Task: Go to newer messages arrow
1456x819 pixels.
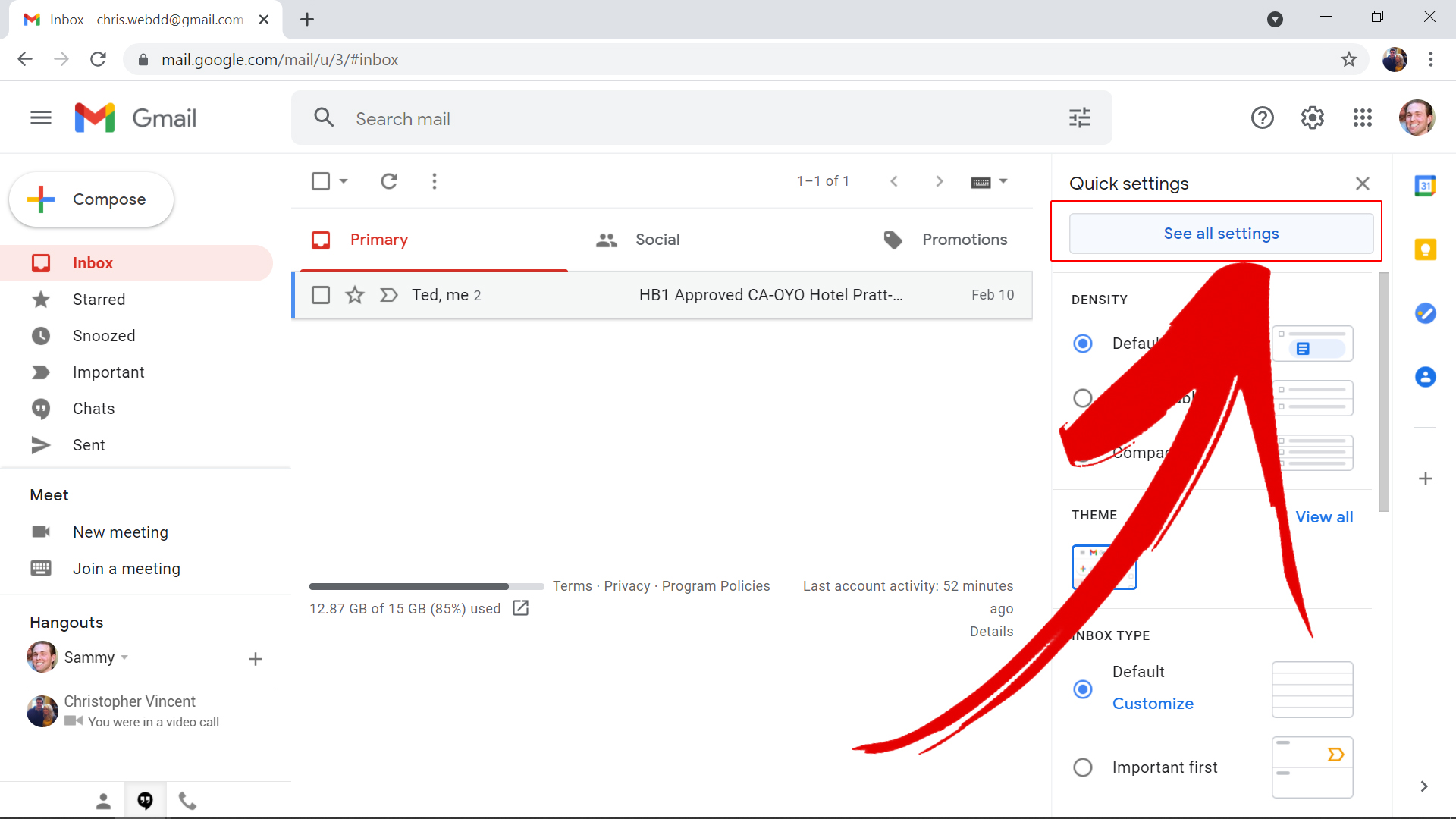Action: click(x=894, y=181)
